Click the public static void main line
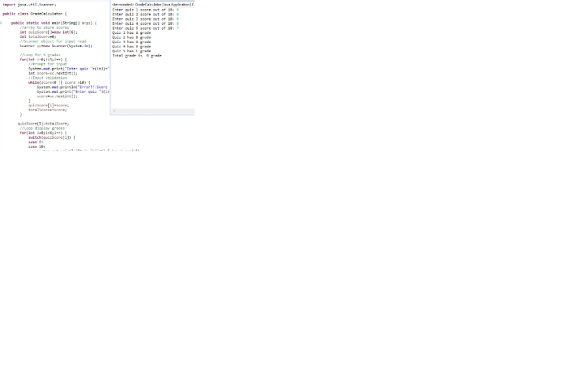The height and width of the screenshot is (386, 580). pos(54,23)
